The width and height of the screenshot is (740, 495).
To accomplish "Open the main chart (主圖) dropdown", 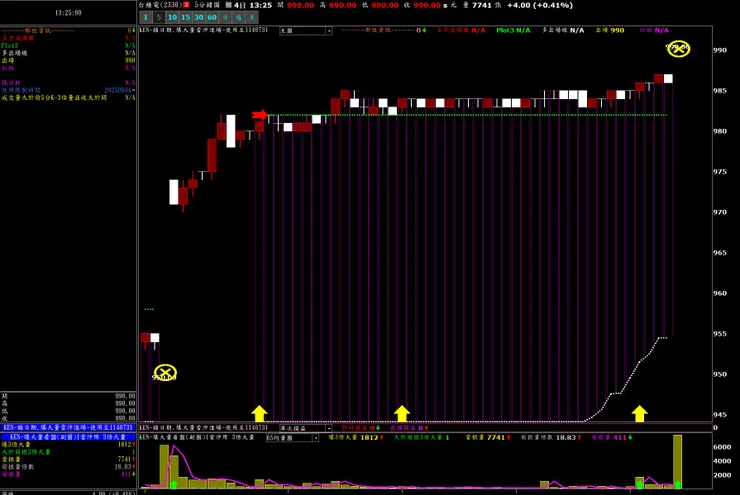I will tap(305, 31).
